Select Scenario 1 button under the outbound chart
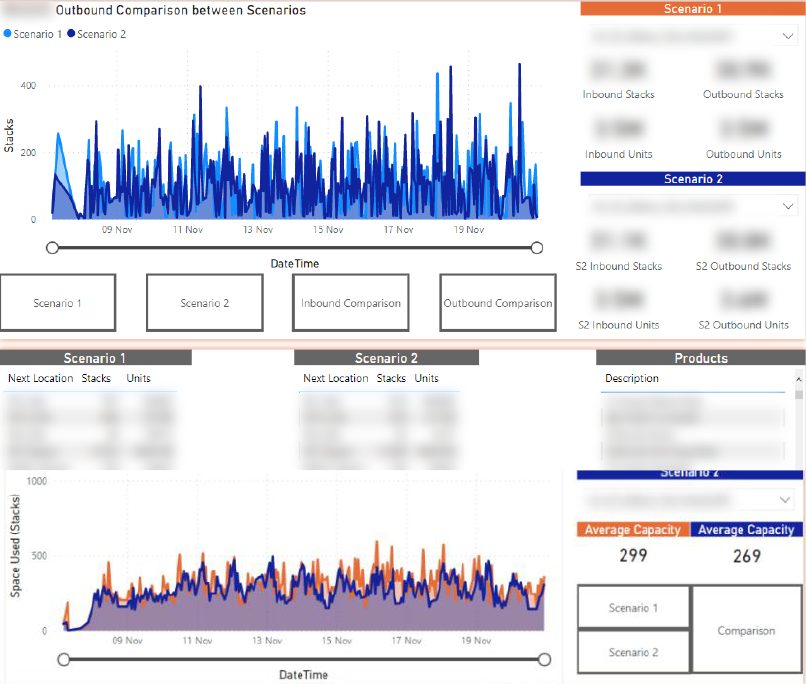This screenshot has height=684, width=806. 58,303
